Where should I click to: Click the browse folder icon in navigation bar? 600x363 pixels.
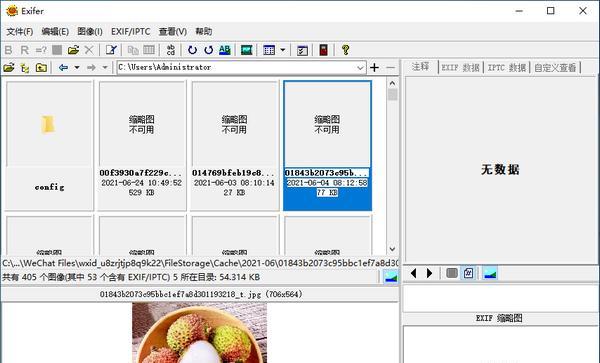pos(9,68)
